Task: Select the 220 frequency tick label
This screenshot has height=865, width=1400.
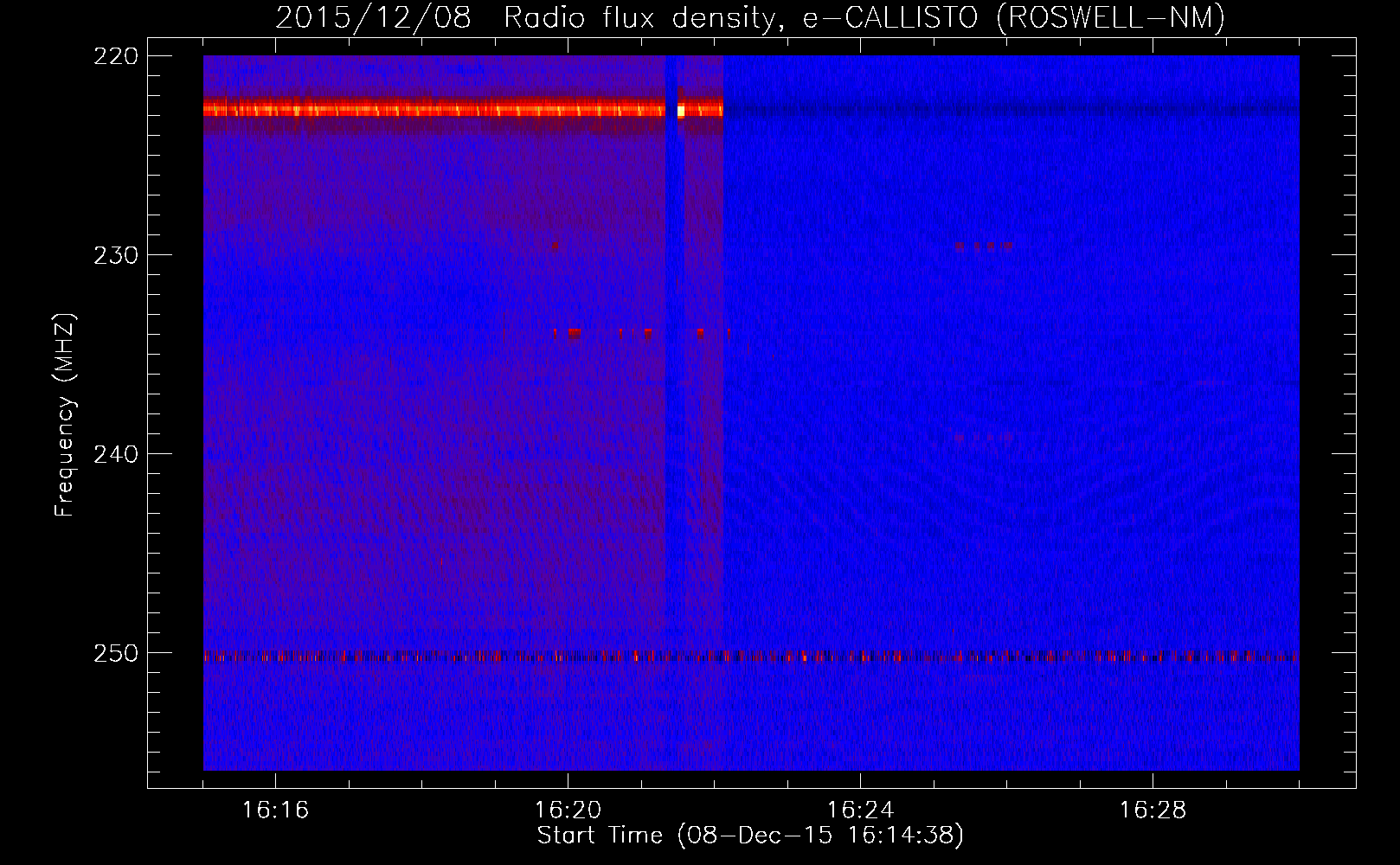Action: (x=116, y=56)
